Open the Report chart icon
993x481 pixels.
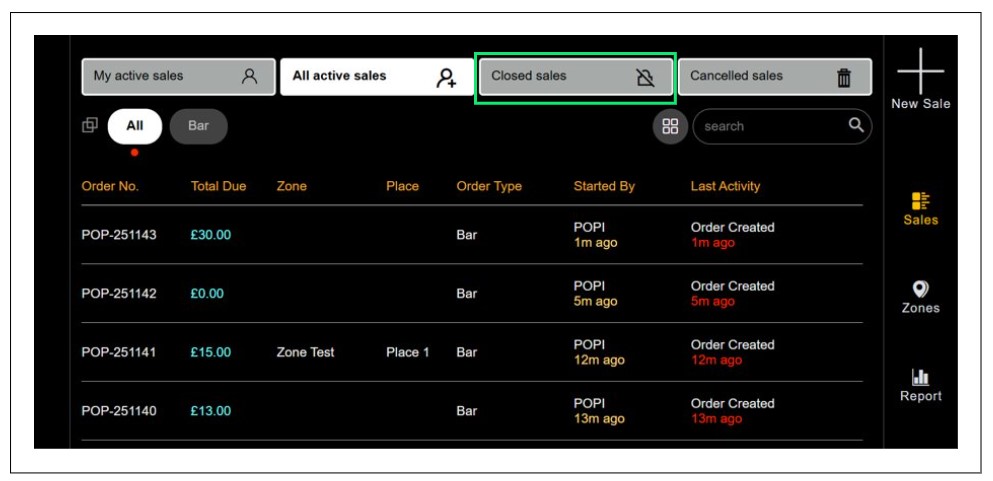tap(920, 377)
